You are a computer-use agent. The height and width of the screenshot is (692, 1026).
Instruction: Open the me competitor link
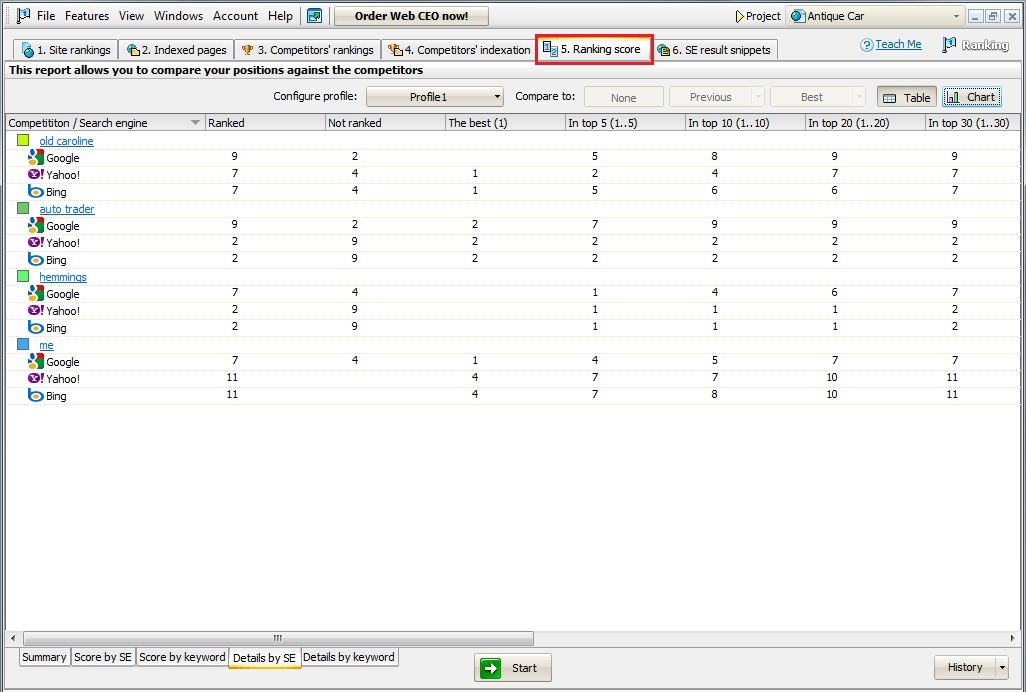pos(46,345)
